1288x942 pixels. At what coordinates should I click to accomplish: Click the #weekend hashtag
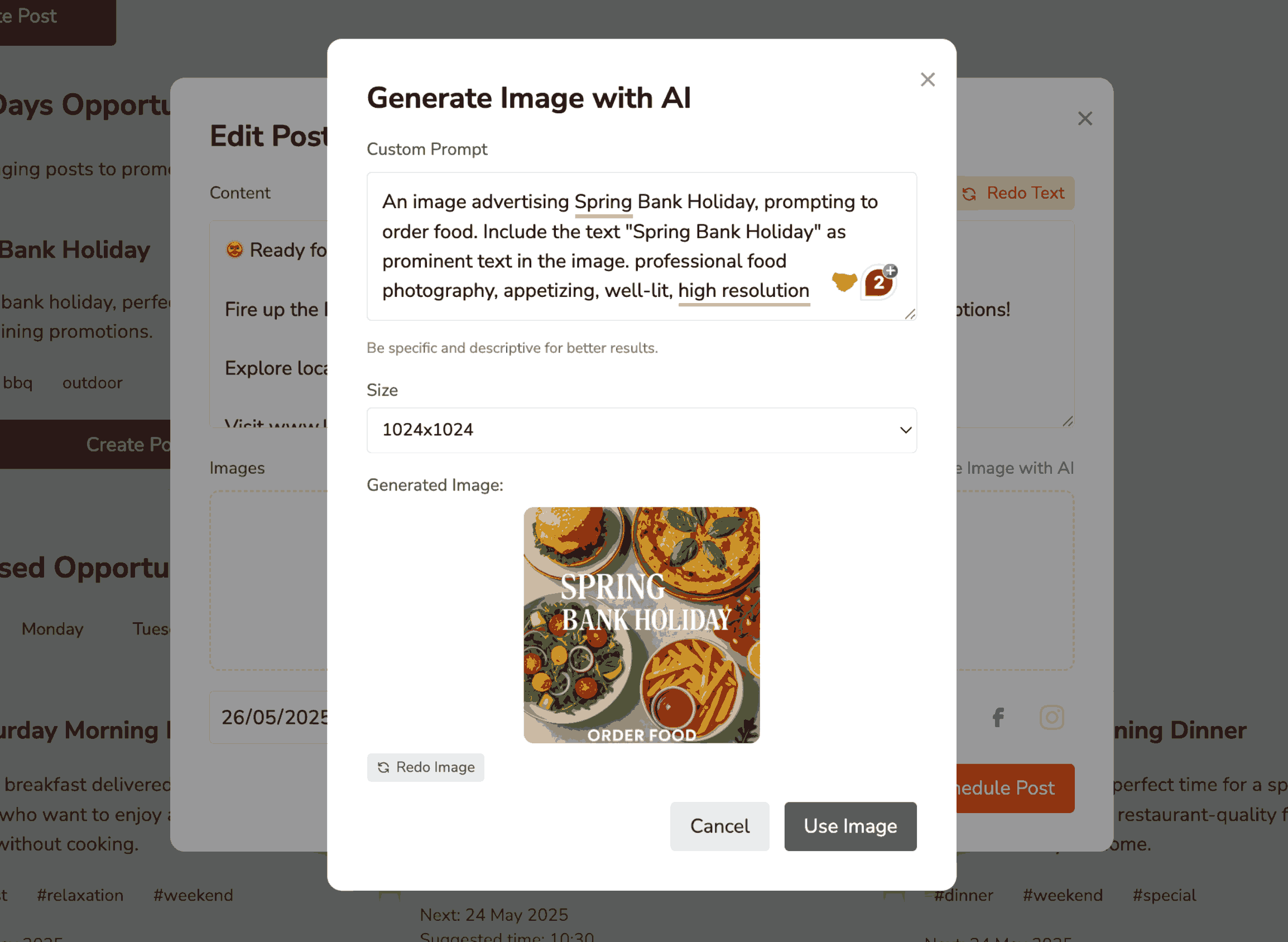[193, 895]
